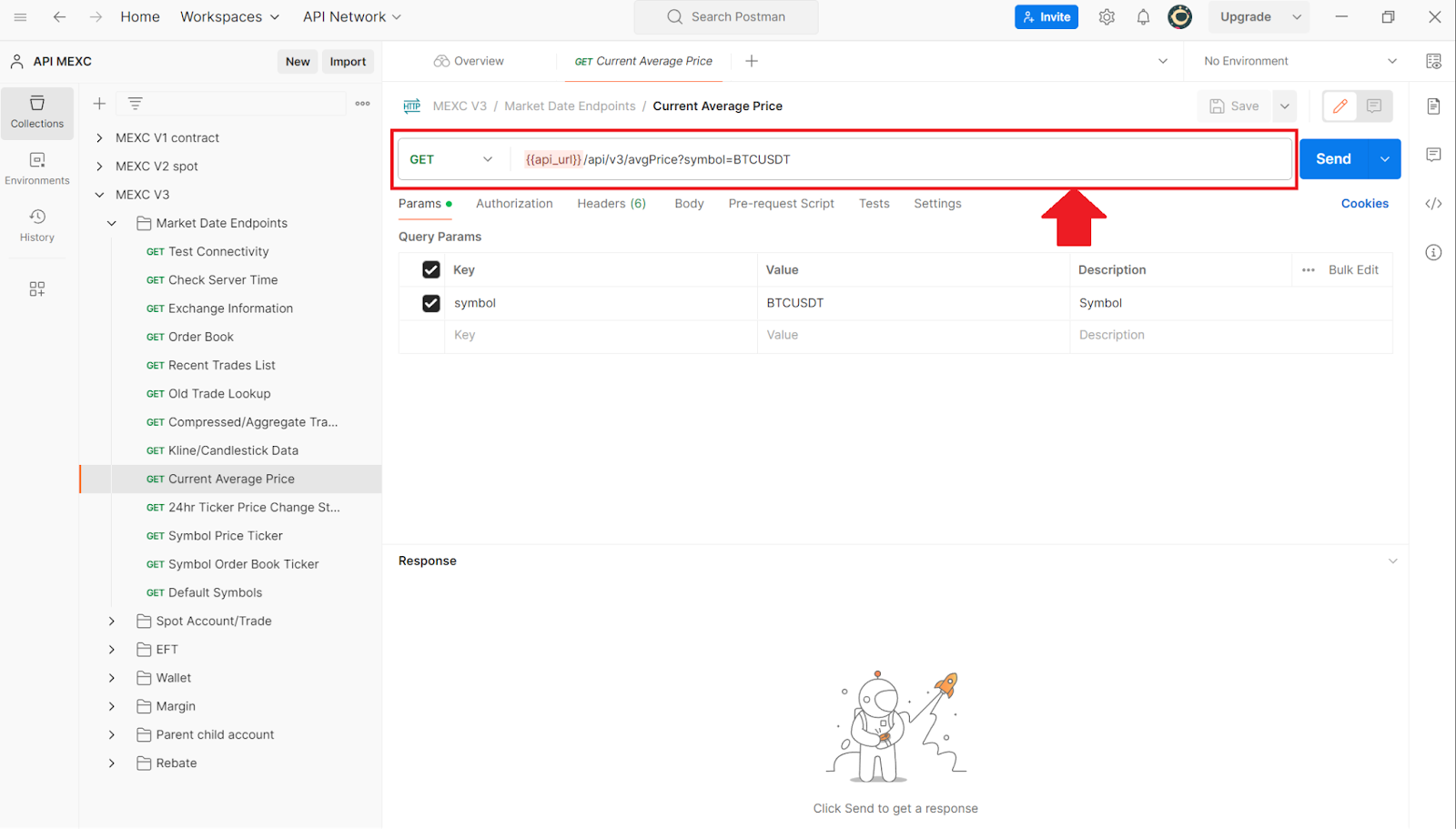The height and width of the screenshot is (829, 1456).
Task: Toggle the select-all params checkbox
Action: pos(431,269)
